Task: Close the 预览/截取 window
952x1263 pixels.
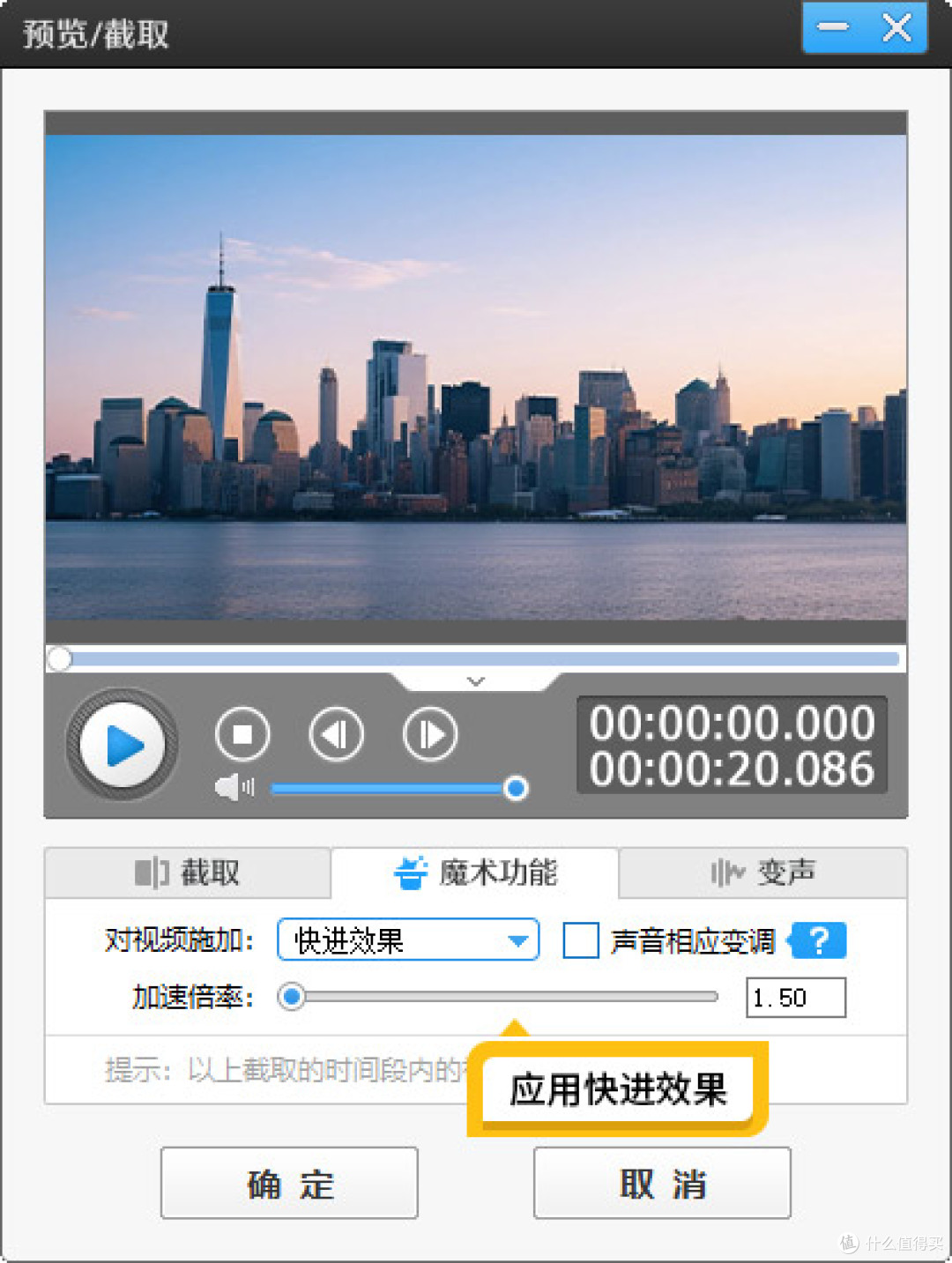Action: click(897, 27)
